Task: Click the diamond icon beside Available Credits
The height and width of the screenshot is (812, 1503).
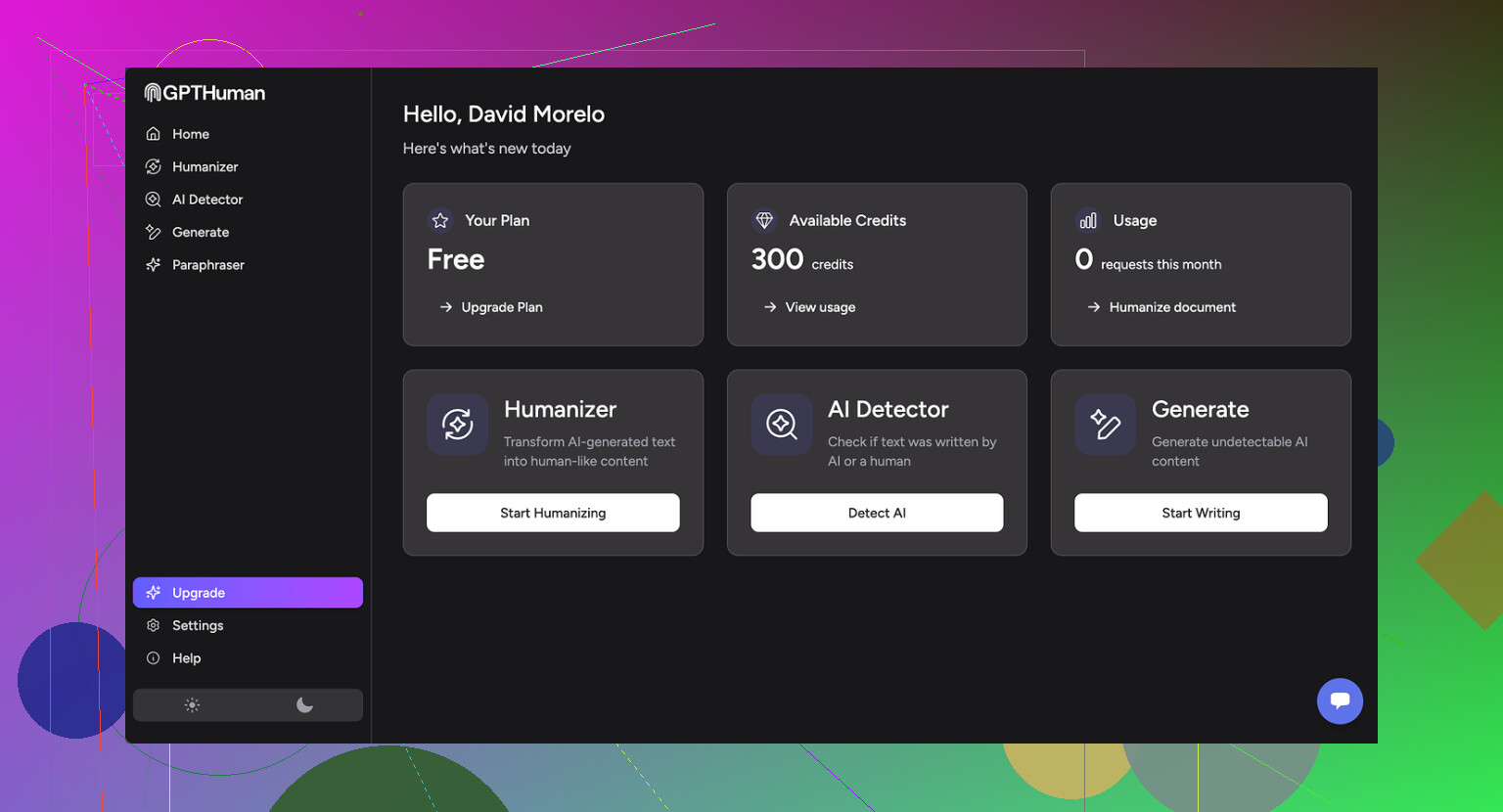Action: point(764,221)
